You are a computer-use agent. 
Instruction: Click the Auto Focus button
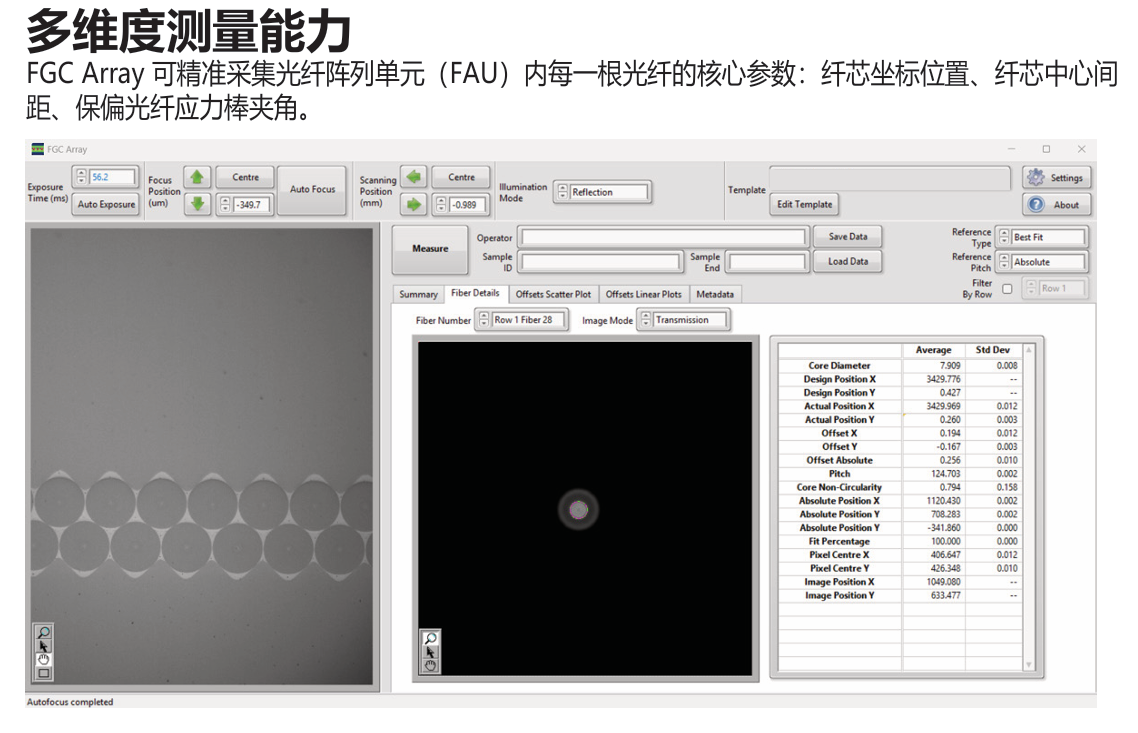[x=312, y=189]
